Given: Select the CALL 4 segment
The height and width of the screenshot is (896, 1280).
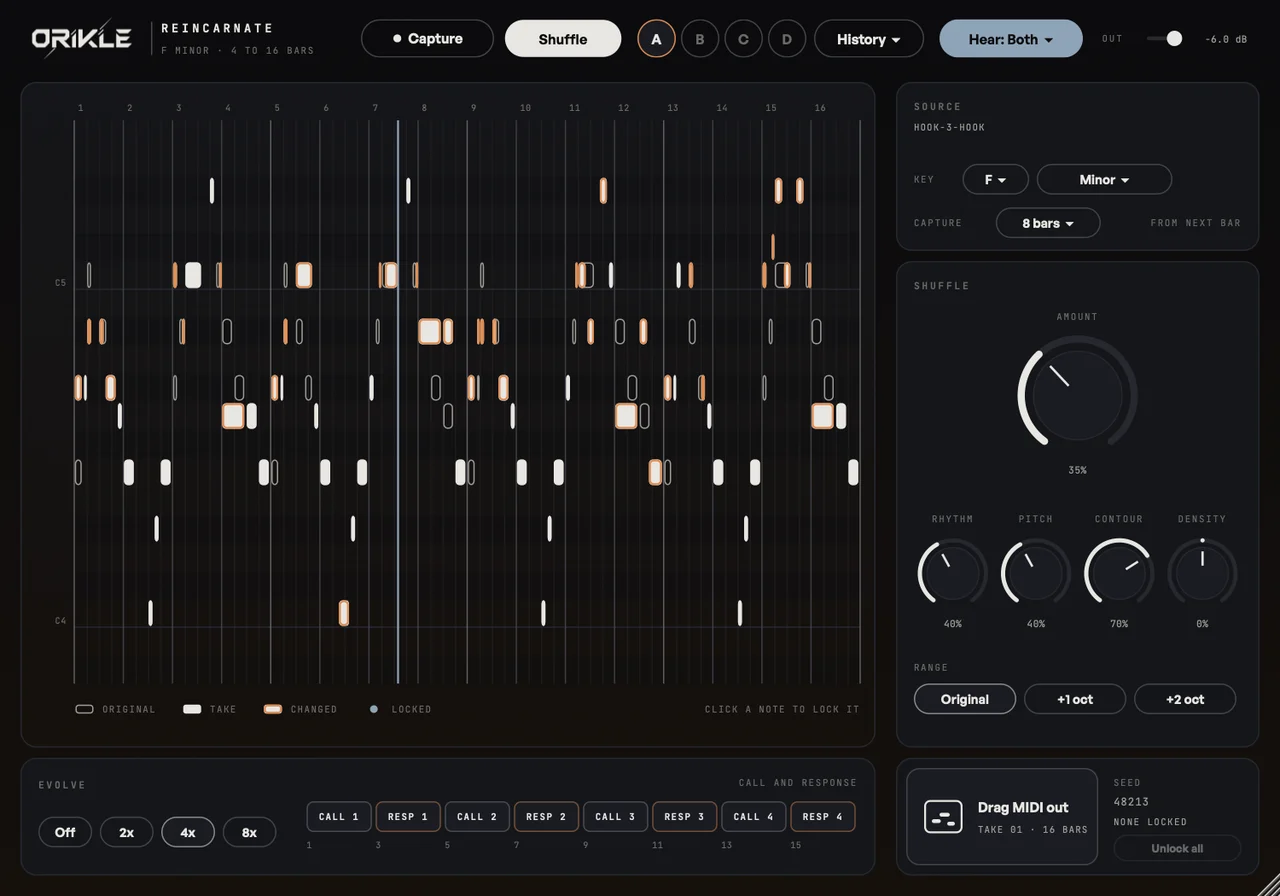Looking at the screenshot, I should 754,817.
